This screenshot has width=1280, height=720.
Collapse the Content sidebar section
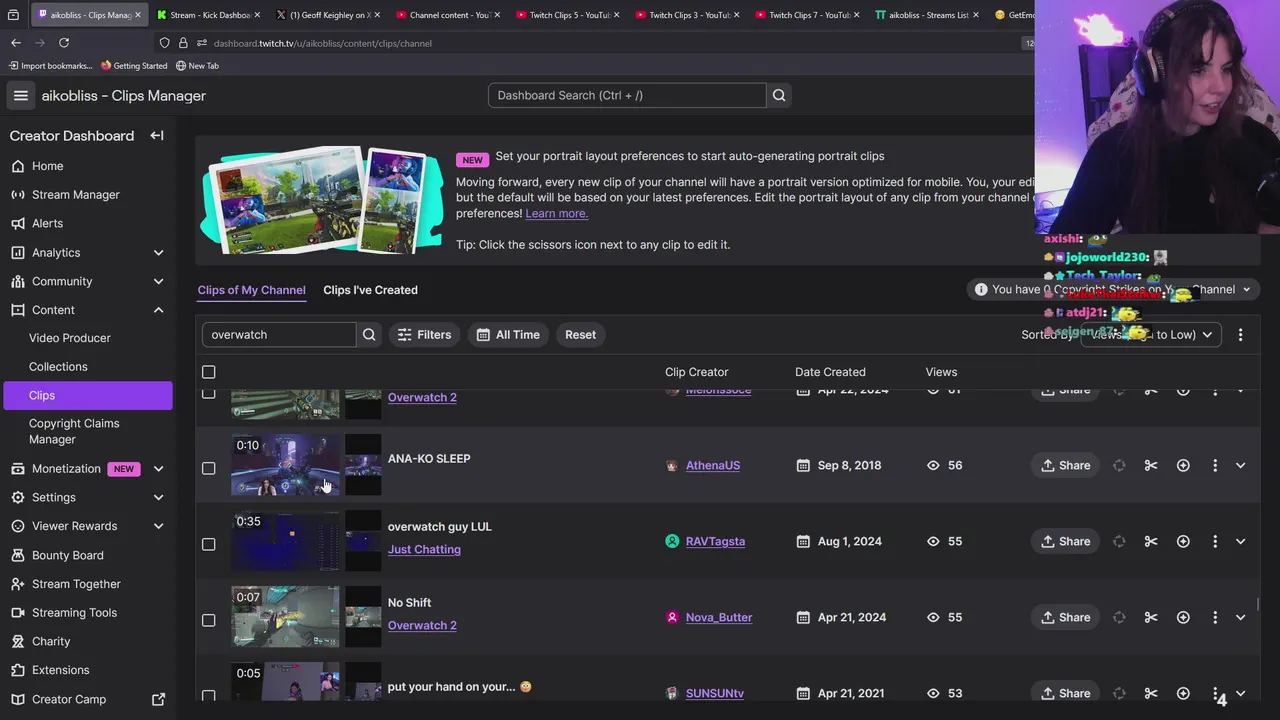(158, 310)
